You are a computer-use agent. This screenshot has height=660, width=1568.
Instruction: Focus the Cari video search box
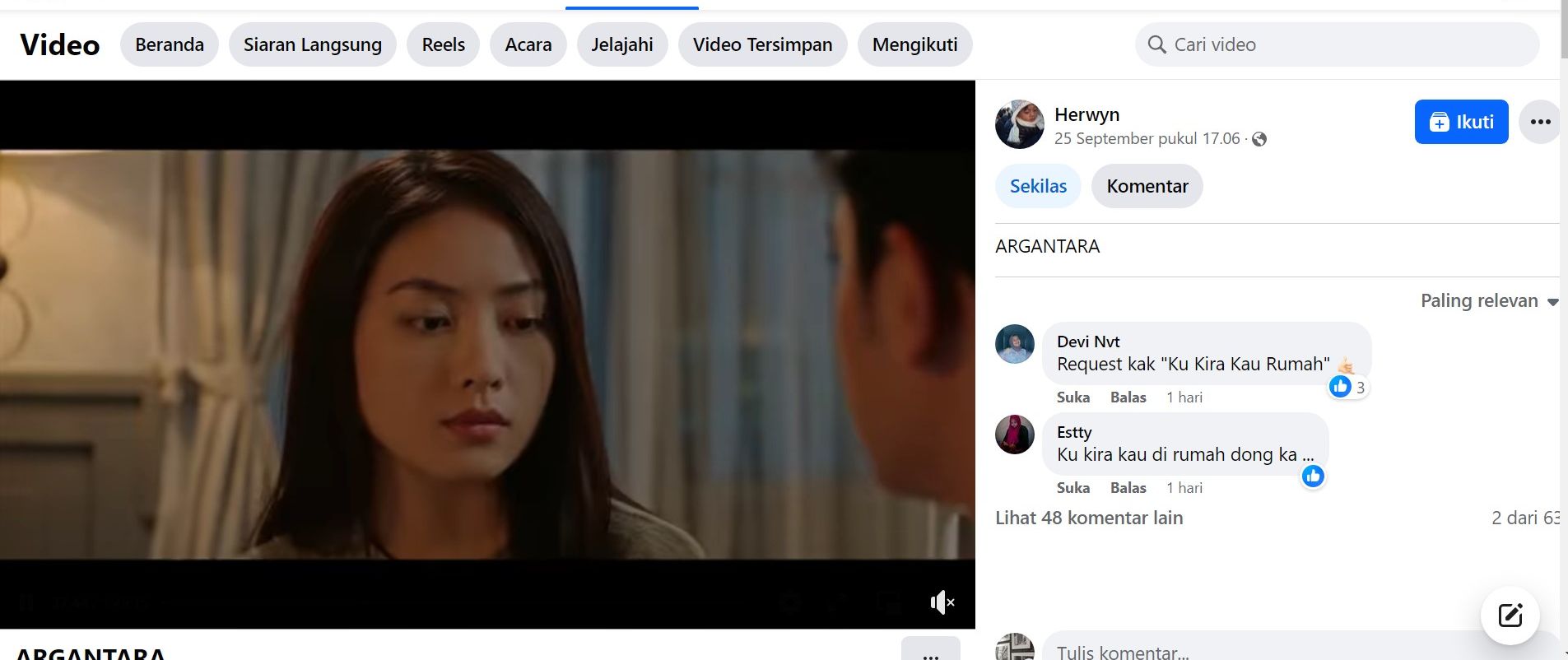pyautogui.click(x=1337, y=44)
